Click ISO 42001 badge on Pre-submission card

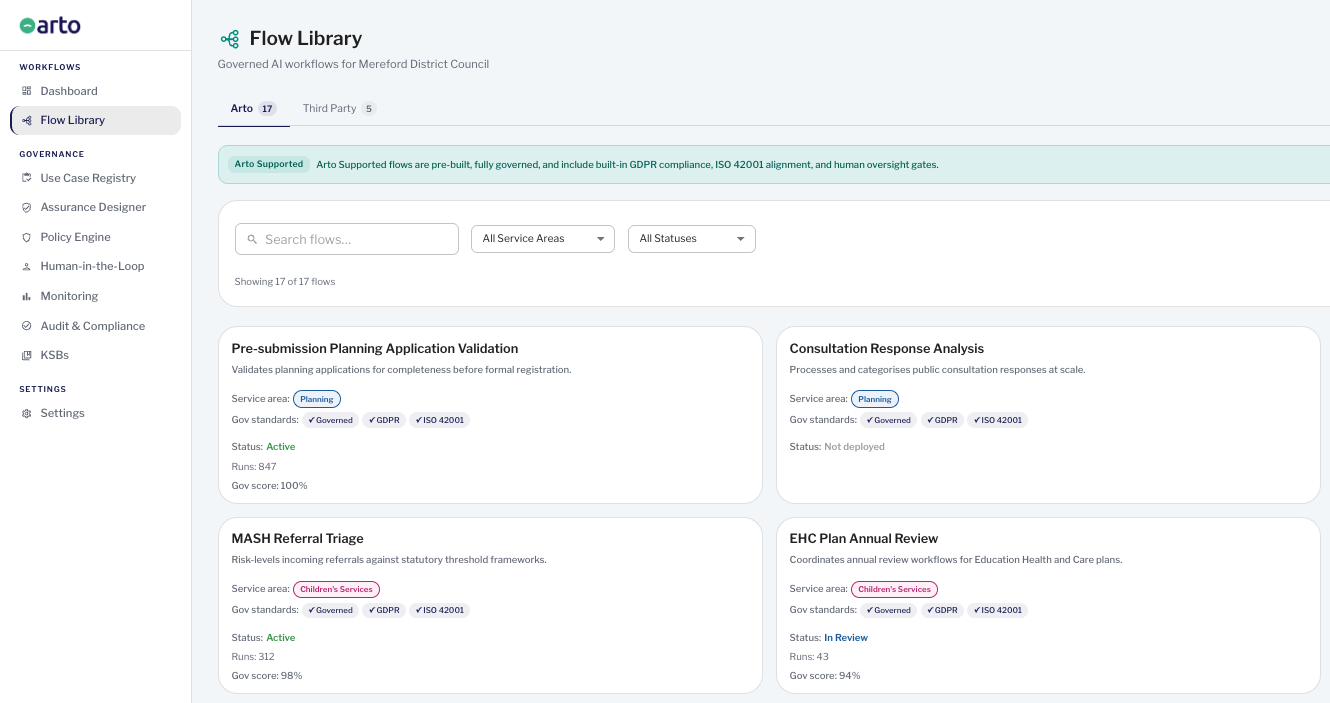439,420
